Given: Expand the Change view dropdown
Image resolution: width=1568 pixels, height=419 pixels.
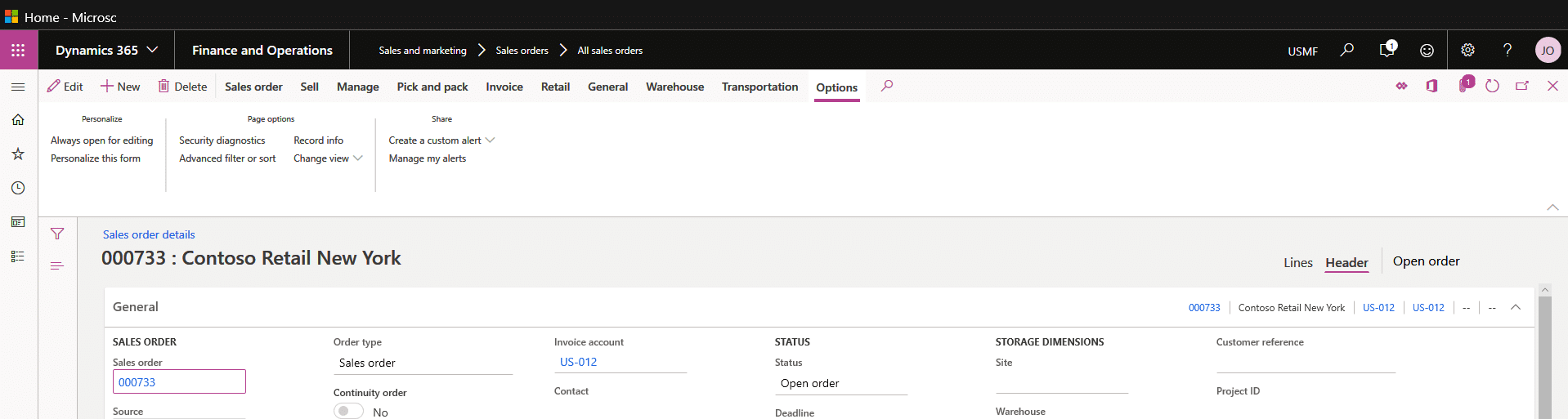Looking at the screenshot, I should [328, 158].
